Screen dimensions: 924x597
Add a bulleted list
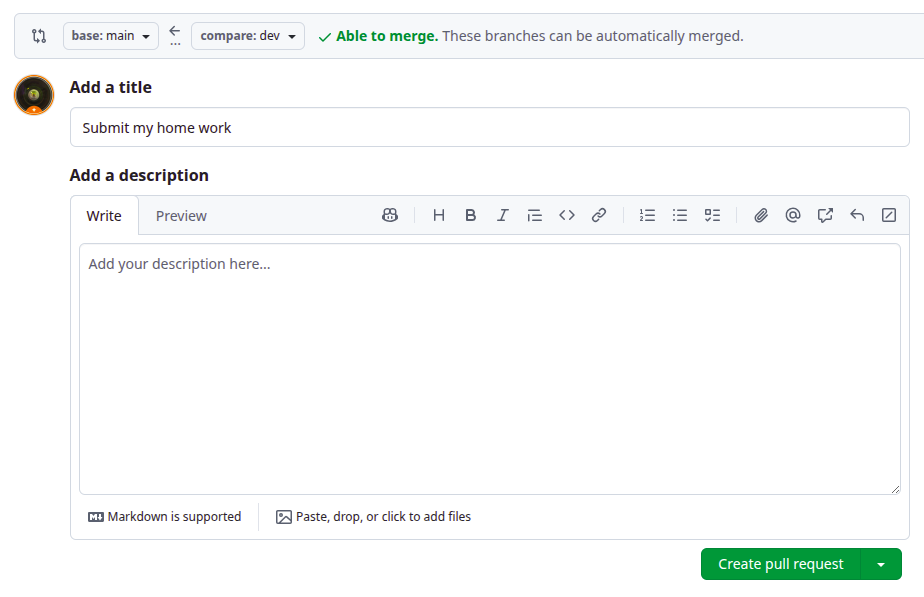[679, 215]
